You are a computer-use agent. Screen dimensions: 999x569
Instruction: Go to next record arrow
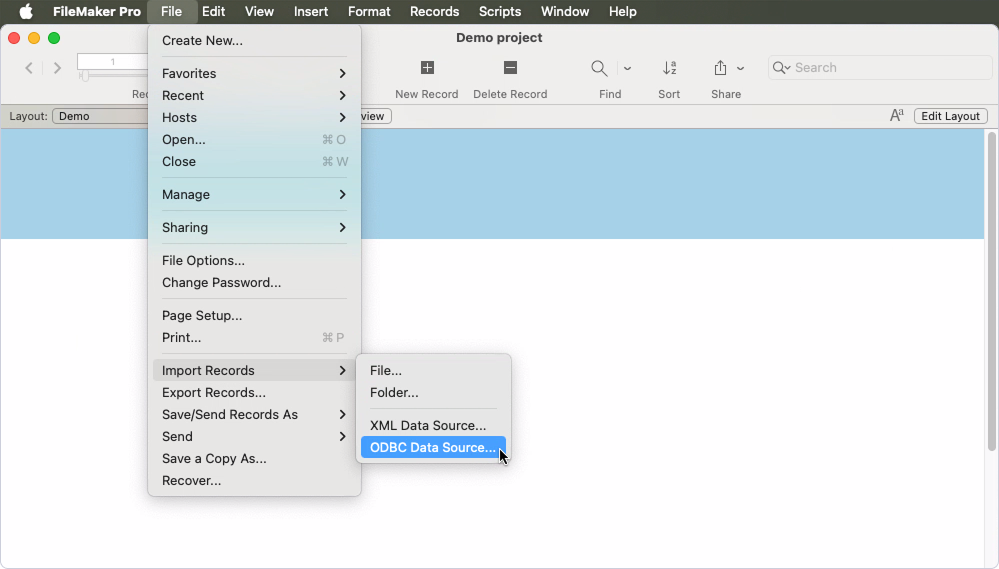click(57, 68)
